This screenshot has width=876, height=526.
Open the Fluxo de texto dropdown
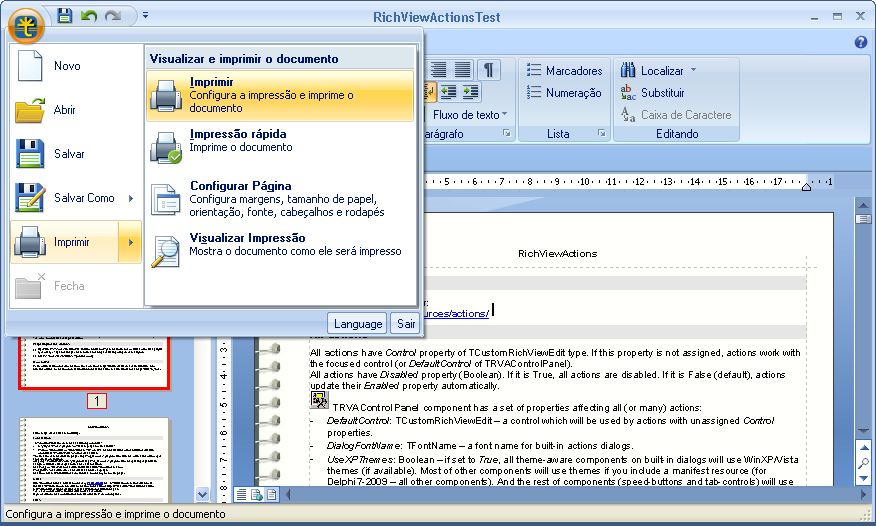click(x=470, y=115)
